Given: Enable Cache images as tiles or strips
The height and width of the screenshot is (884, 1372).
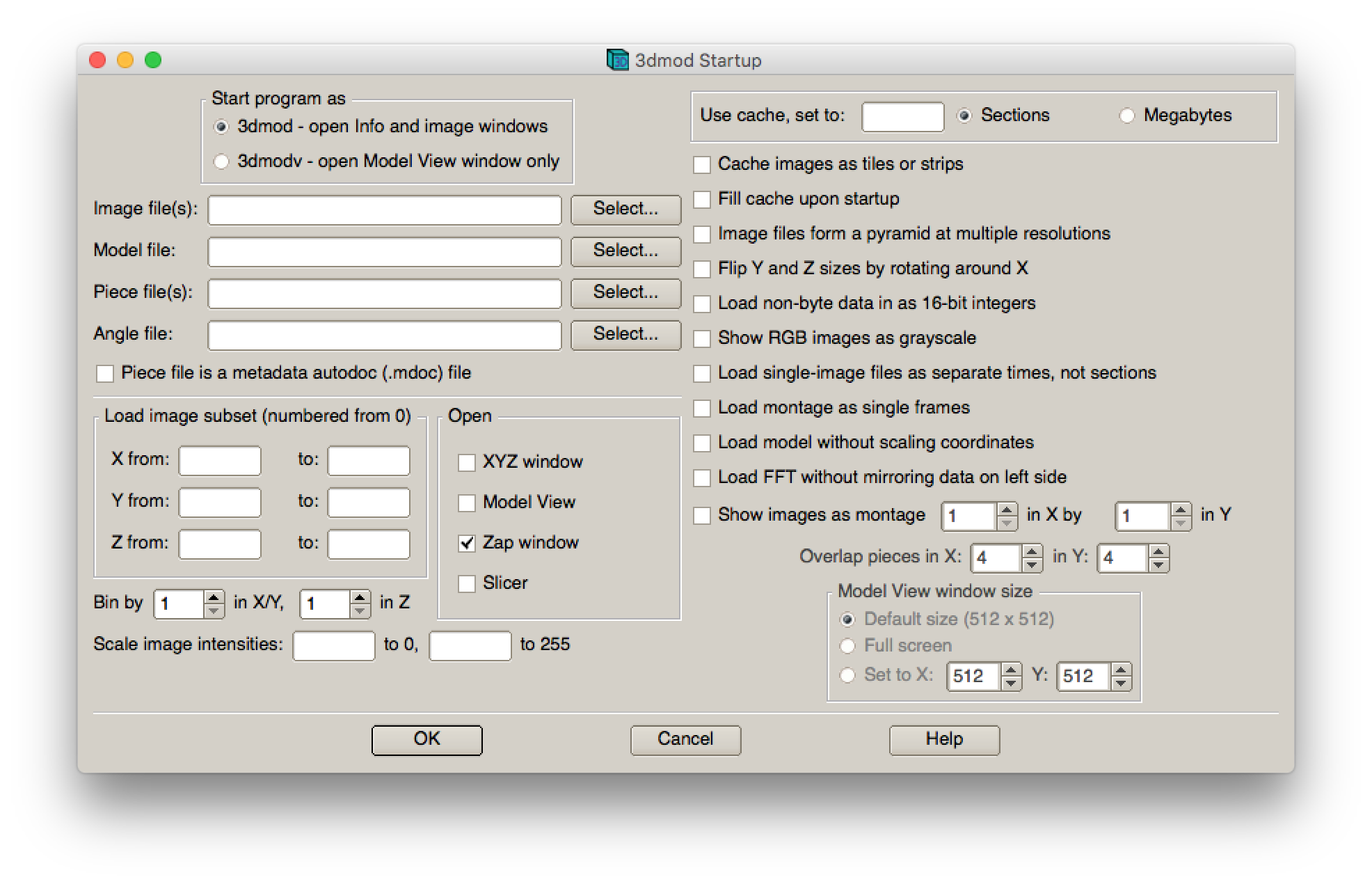Looking at the screenshot, I should click(702, 165).
